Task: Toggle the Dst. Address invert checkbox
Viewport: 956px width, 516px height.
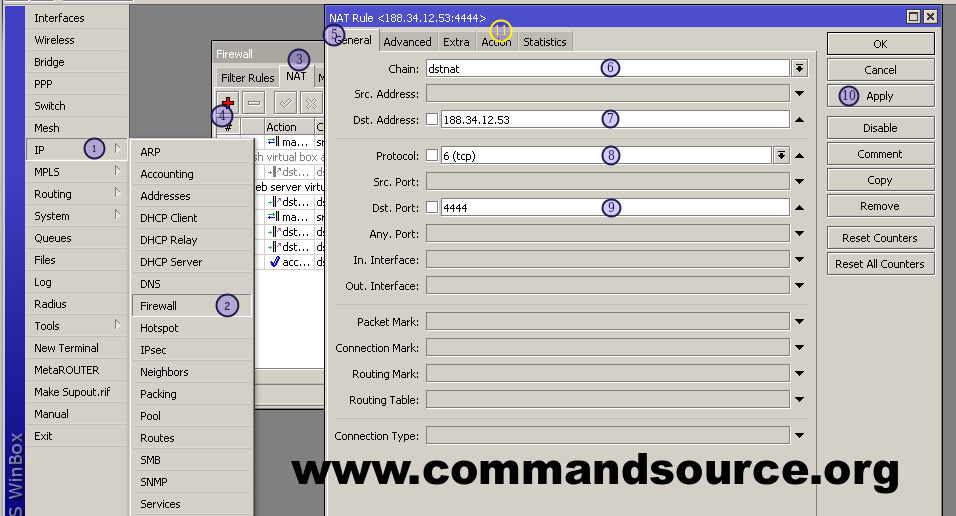Action: click(x=432, y=120)
